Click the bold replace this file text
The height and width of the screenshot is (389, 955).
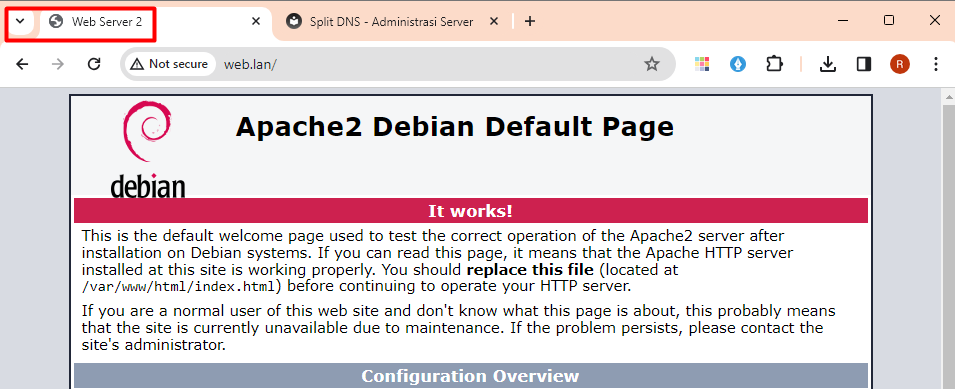point(530,269)
